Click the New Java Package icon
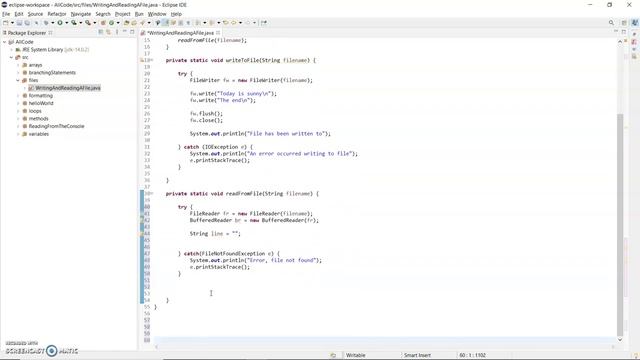The width and height of the screenshot is (640, 360). point(103,23)
